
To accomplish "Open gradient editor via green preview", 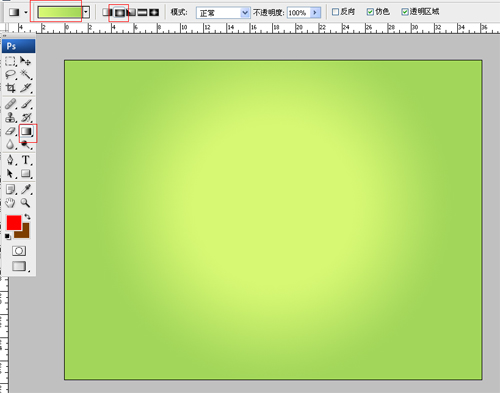I will tap(60, 13).
